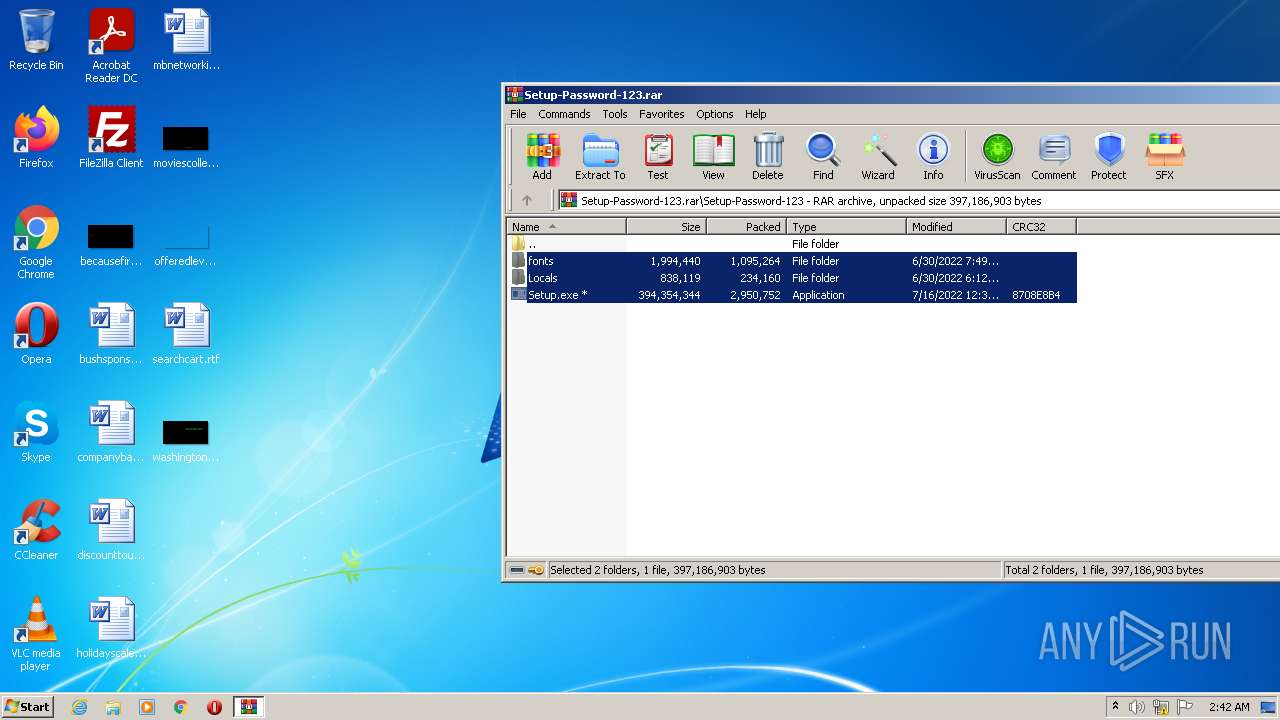Open mbnetworki document on desktop
The width and height of the screenshot is (1280, 720).
tap(186, 40)
